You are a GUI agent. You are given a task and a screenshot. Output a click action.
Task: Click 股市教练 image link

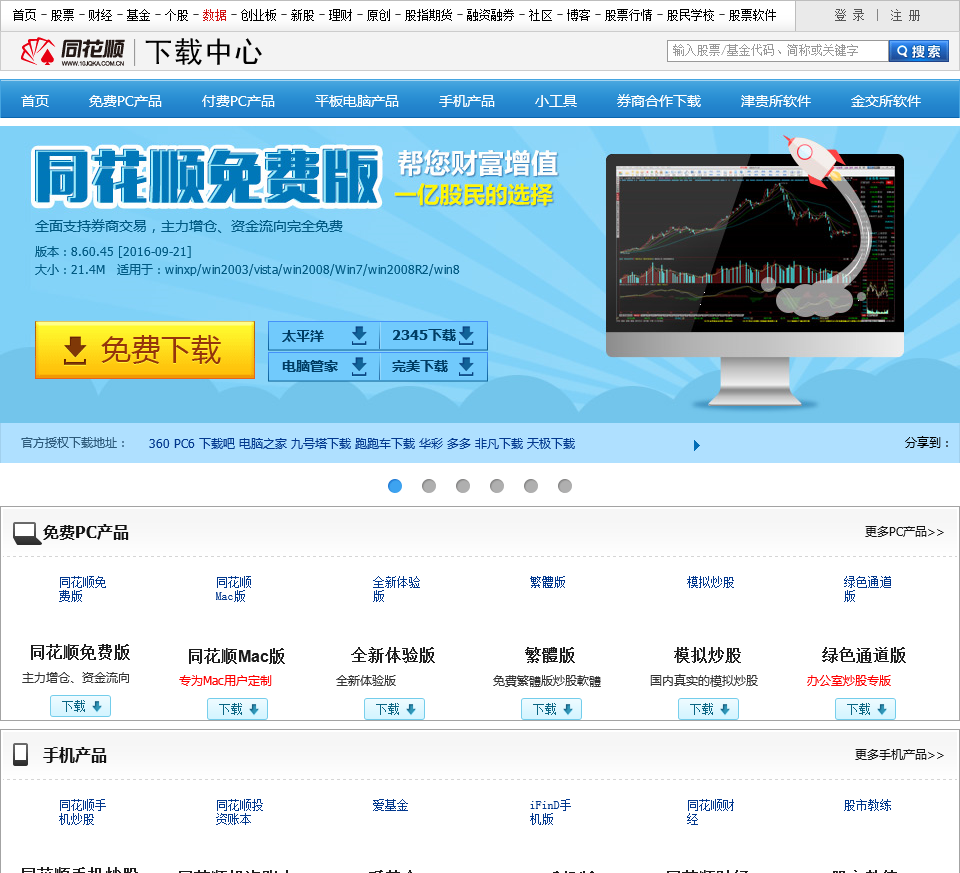[868, 805]
